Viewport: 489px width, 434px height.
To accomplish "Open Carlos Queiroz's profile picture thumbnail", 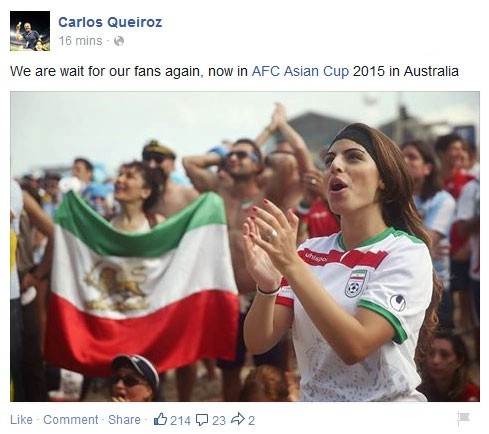I will pyautogui.click(x=30, y=31).
